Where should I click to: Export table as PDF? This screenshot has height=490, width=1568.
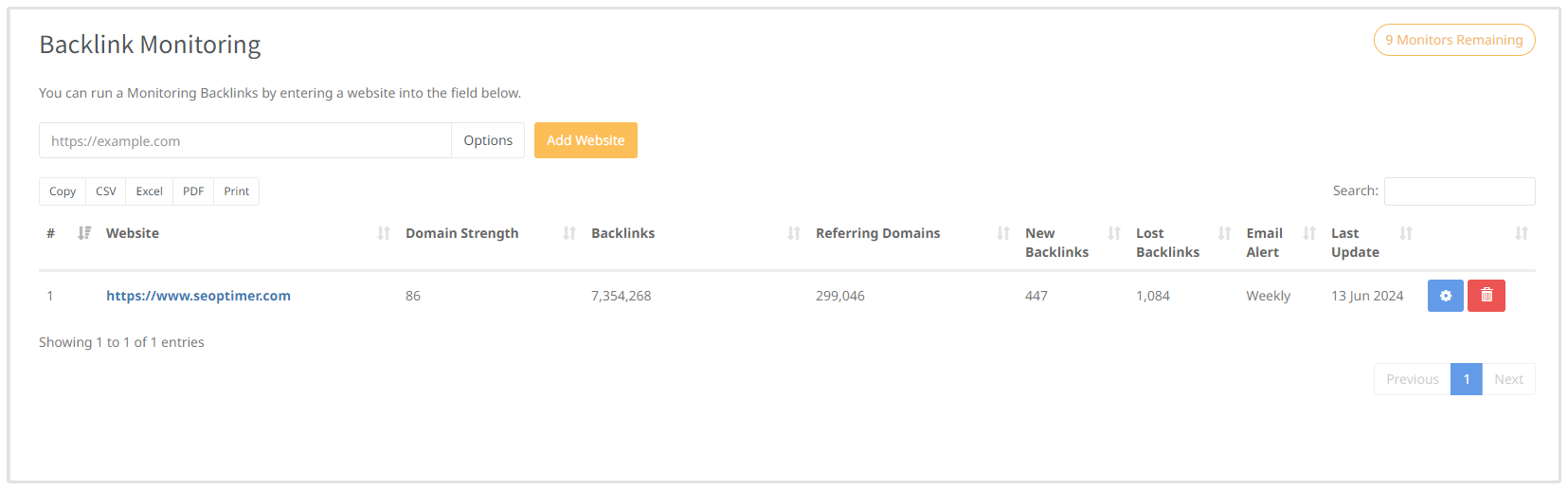point(193,191)
